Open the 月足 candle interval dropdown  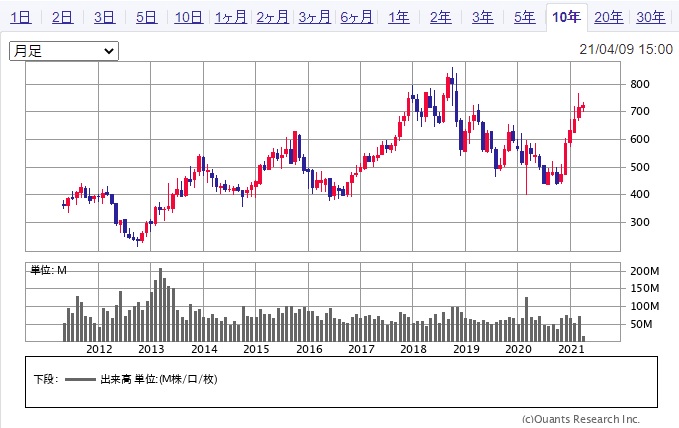click(64, 51)
